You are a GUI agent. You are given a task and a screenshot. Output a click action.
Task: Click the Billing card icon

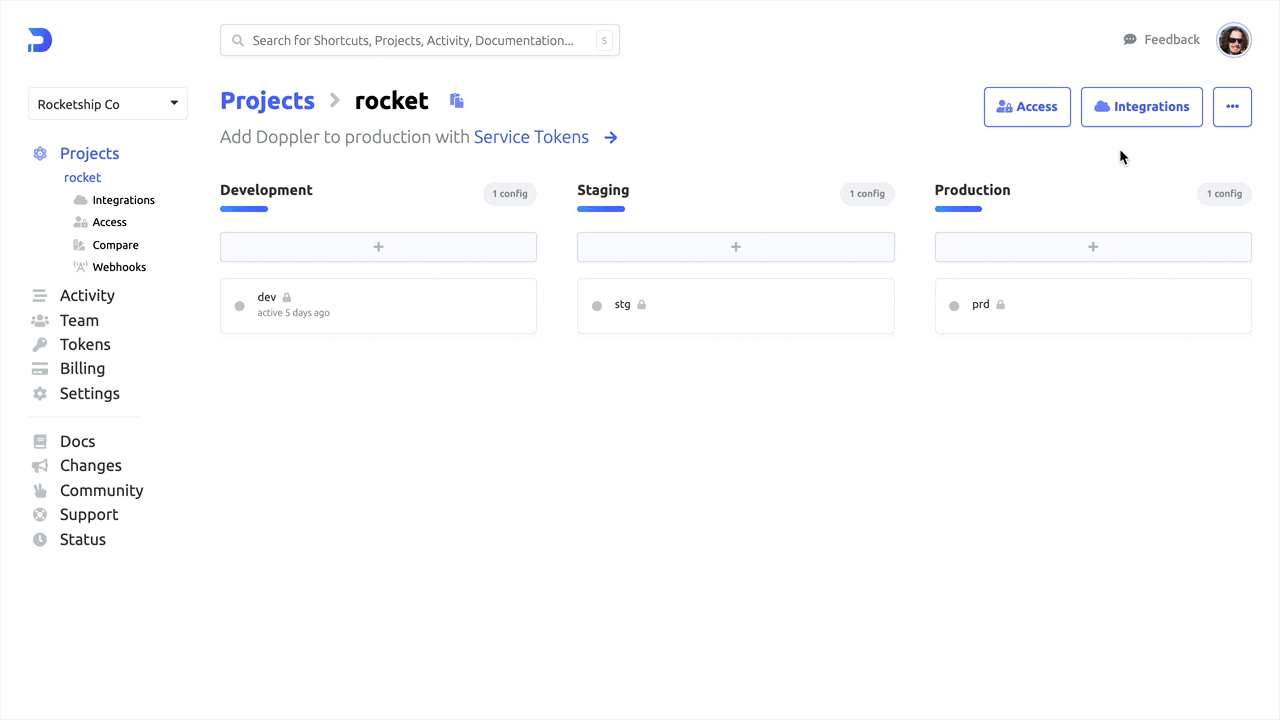pyautogui.click(x=40, y=368)
